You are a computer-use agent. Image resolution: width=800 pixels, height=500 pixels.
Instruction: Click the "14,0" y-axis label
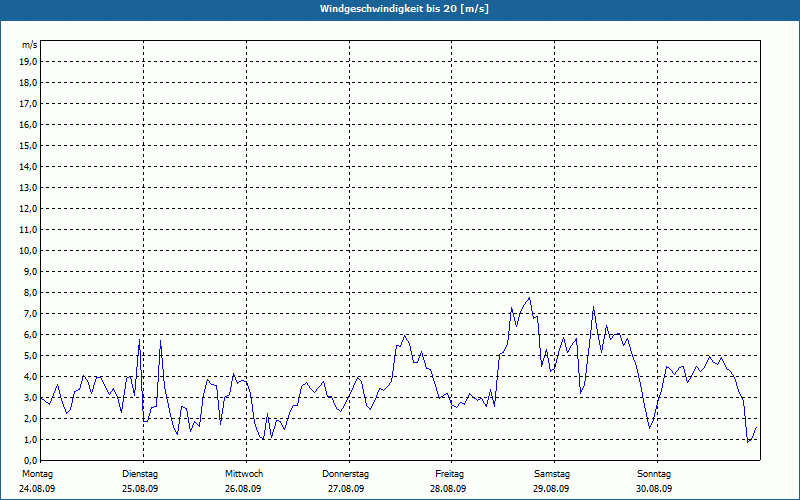(x=28, y=166)
